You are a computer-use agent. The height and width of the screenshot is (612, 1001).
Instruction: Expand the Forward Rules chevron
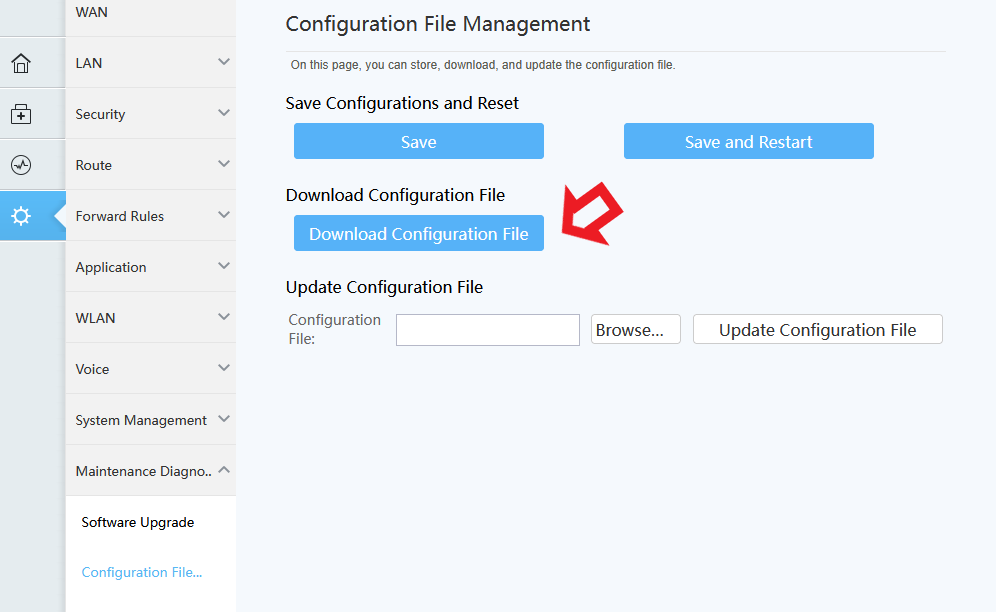(224, 216)
